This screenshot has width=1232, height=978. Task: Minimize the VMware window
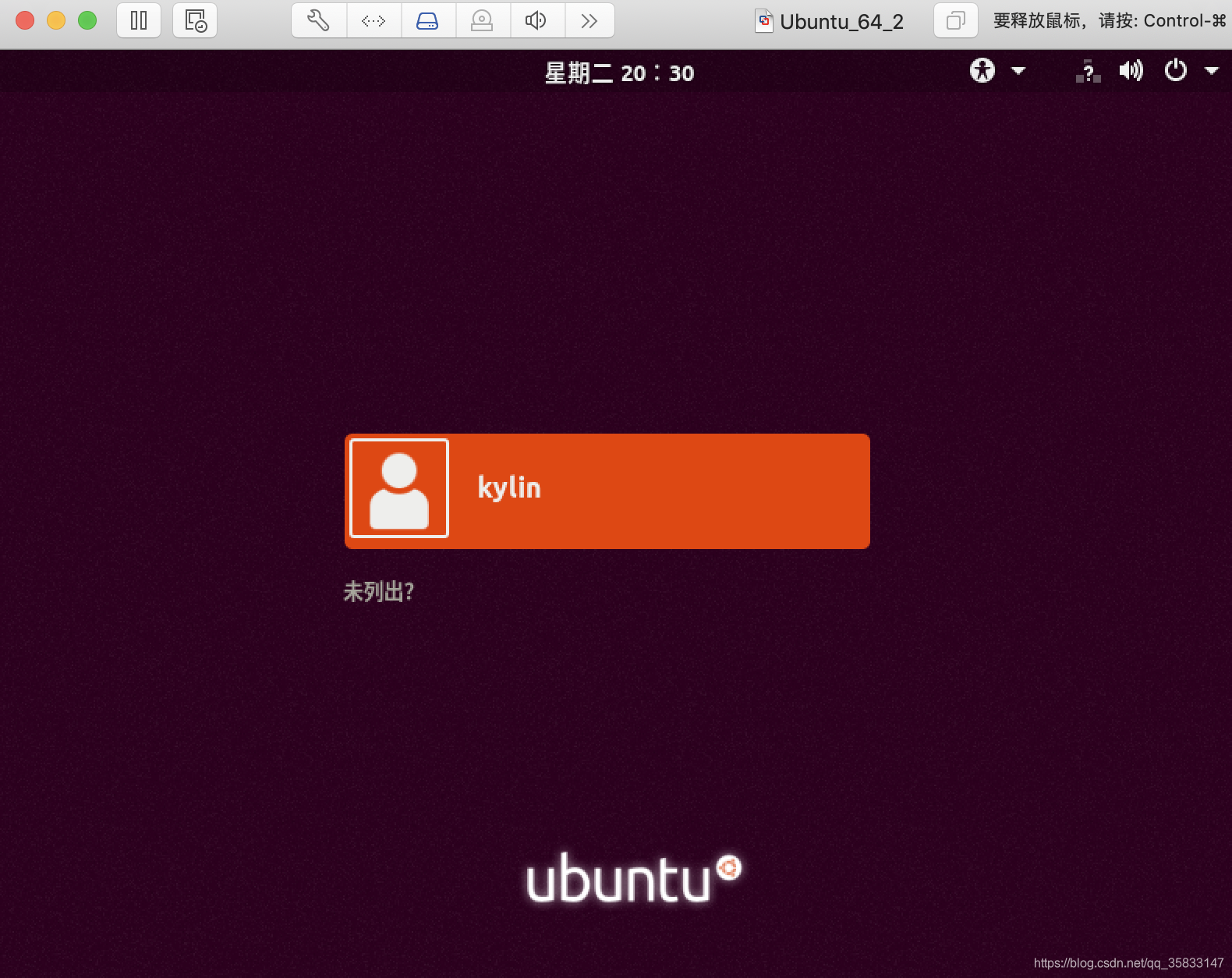56,20
